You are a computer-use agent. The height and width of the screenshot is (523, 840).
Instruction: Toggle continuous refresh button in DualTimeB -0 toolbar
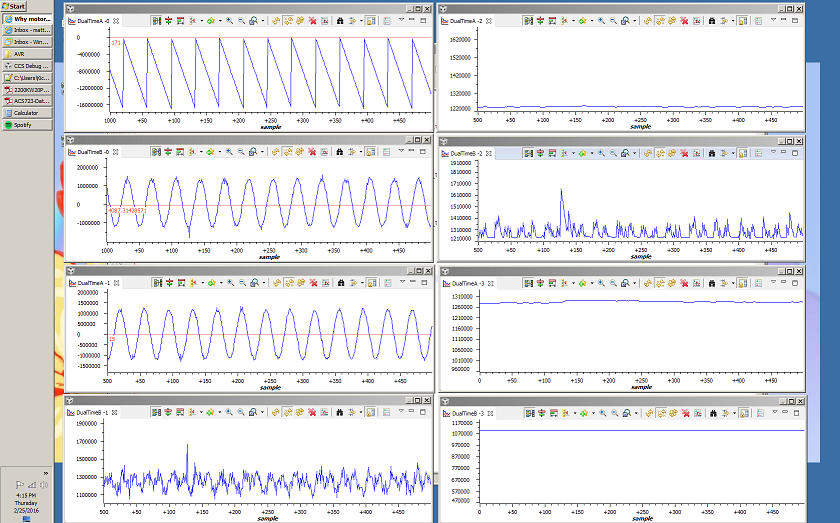(x=288, y=152)
